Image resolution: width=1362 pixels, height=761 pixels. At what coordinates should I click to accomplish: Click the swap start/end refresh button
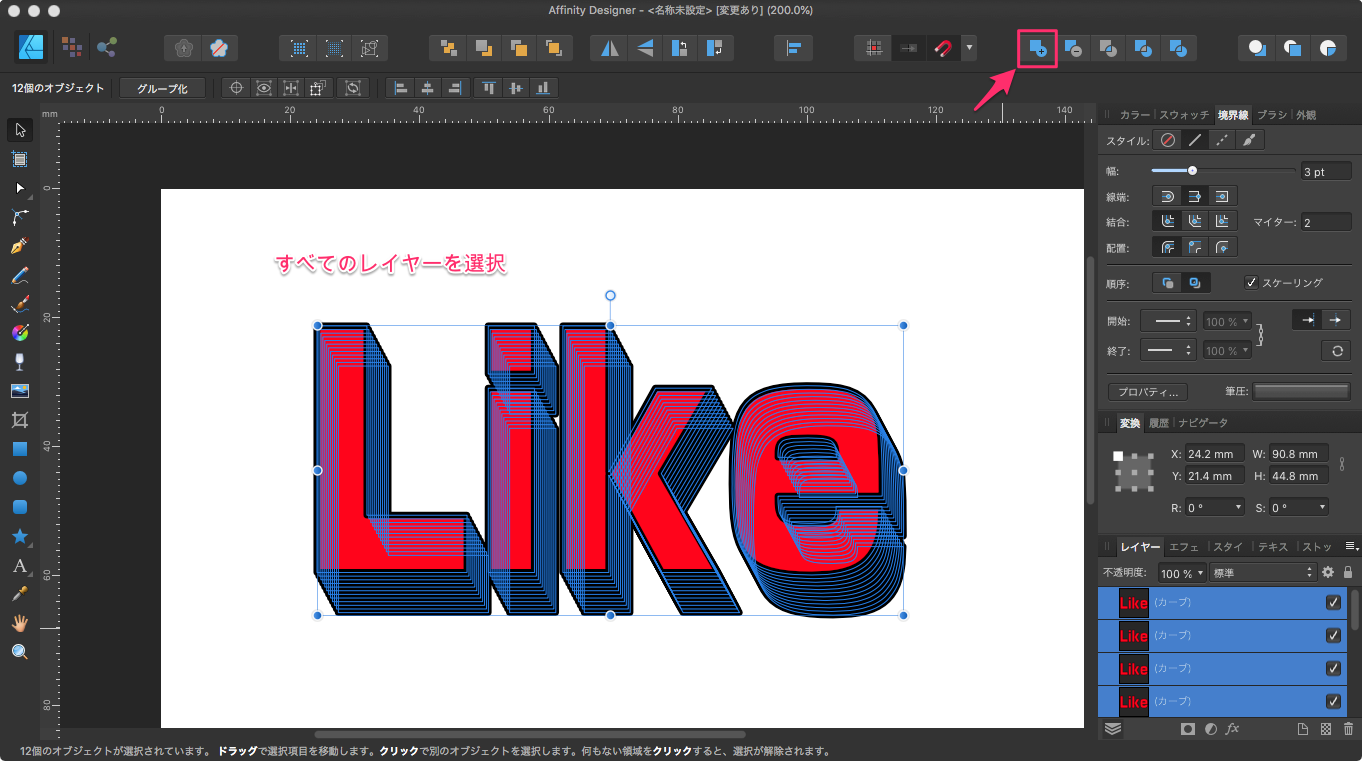tap(1336, 351)
